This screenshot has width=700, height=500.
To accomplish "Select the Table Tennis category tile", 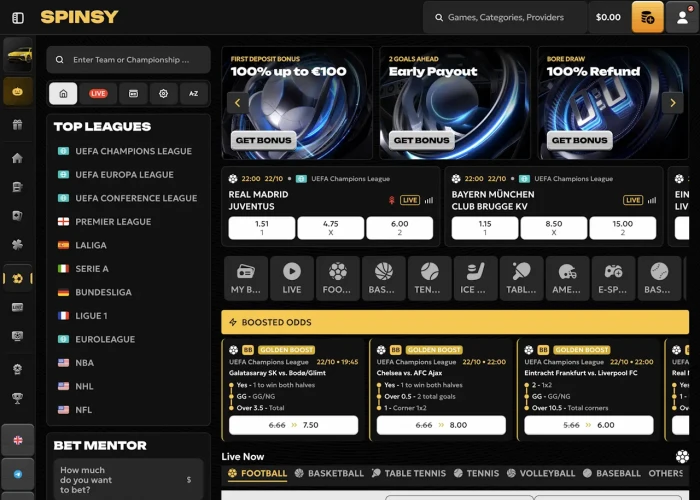I will pos(522,278).
